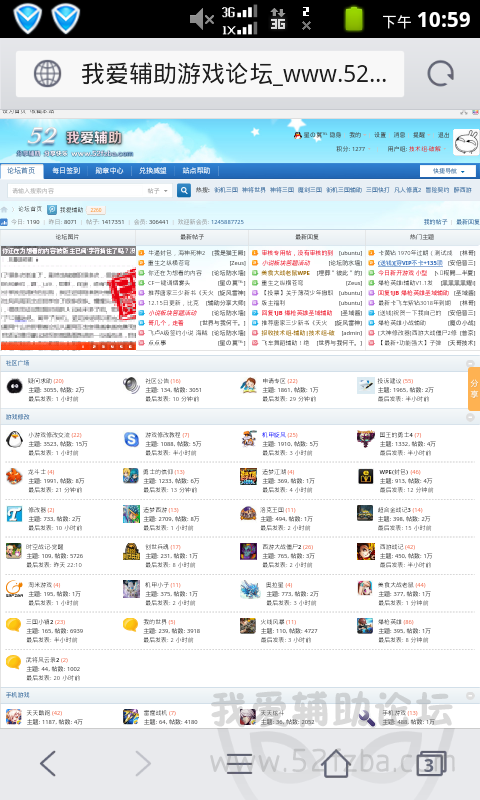Collapse the 社区广场 section

[x=470, y=363]
